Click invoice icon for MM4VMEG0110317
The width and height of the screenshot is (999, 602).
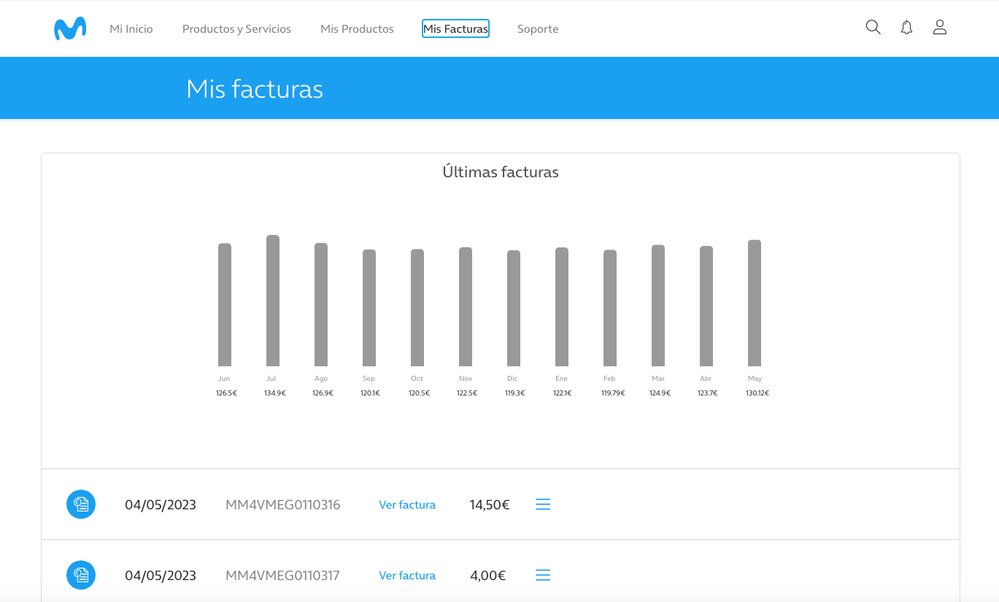81,575
